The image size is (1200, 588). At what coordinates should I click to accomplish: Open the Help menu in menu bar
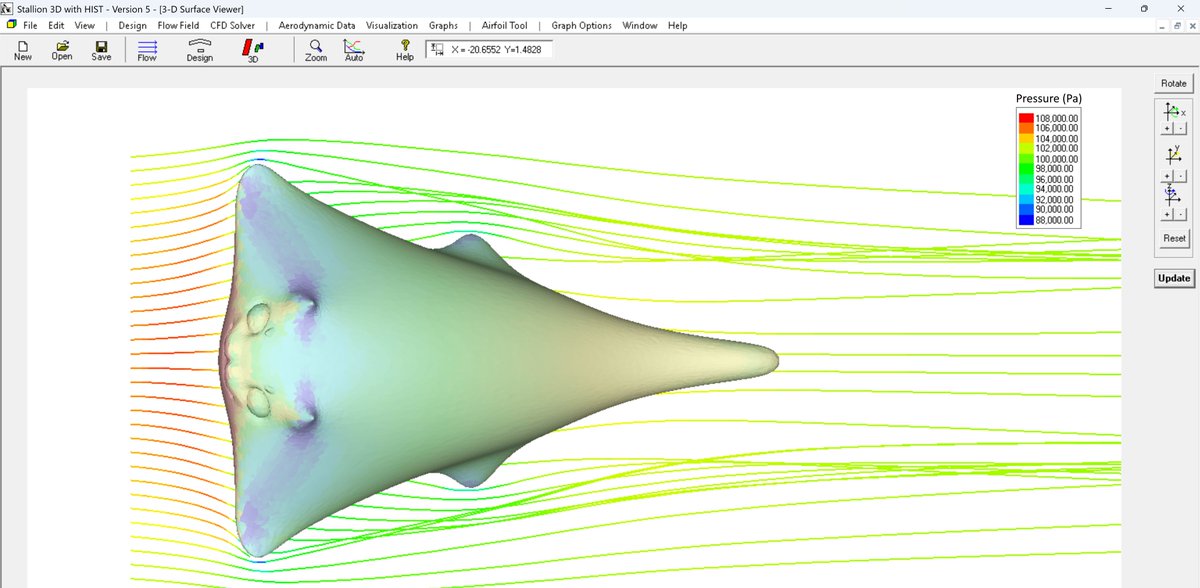677,25
